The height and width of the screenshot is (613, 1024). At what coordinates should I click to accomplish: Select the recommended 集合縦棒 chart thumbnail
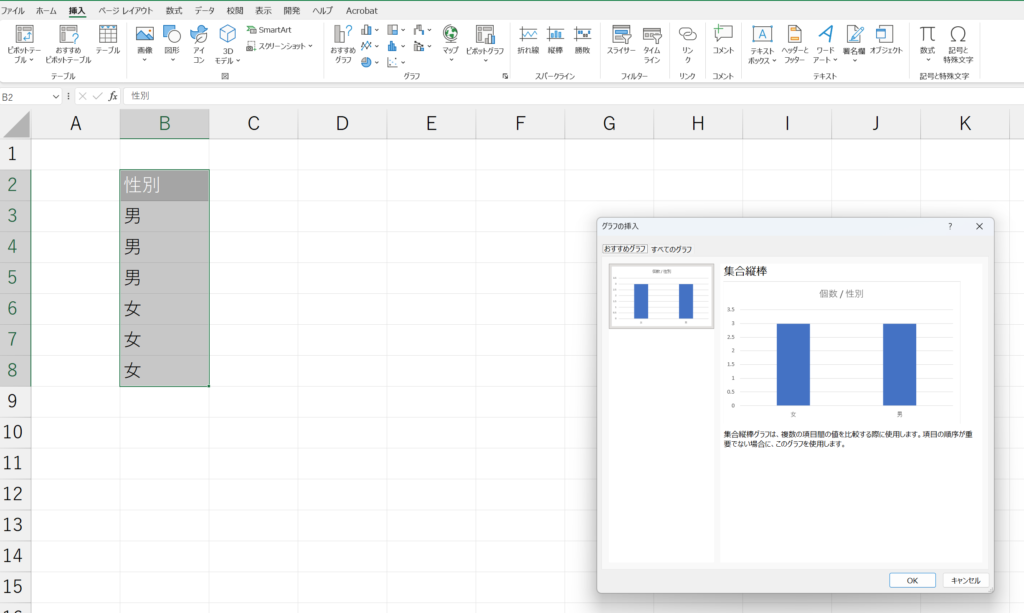[661, 296]
